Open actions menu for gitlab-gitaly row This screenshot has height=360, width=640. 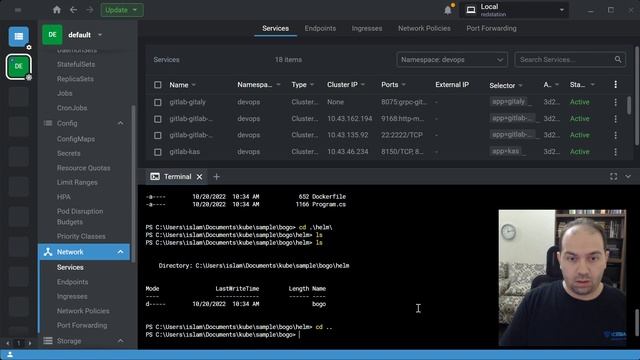pyautogui.click(x=616, y=102)
